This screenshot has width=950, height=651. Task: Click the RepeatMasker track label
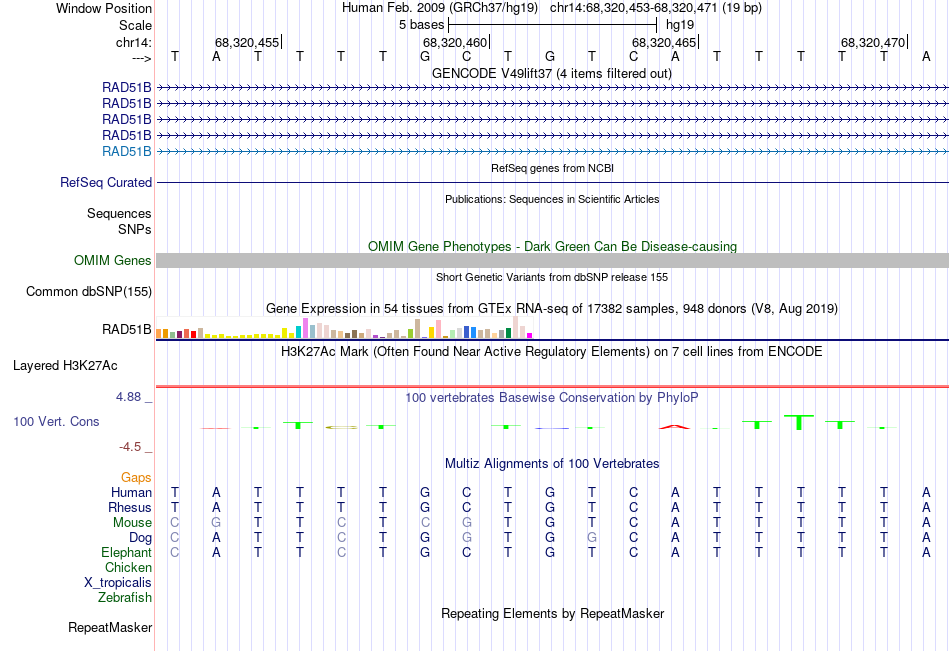[110, 627]
